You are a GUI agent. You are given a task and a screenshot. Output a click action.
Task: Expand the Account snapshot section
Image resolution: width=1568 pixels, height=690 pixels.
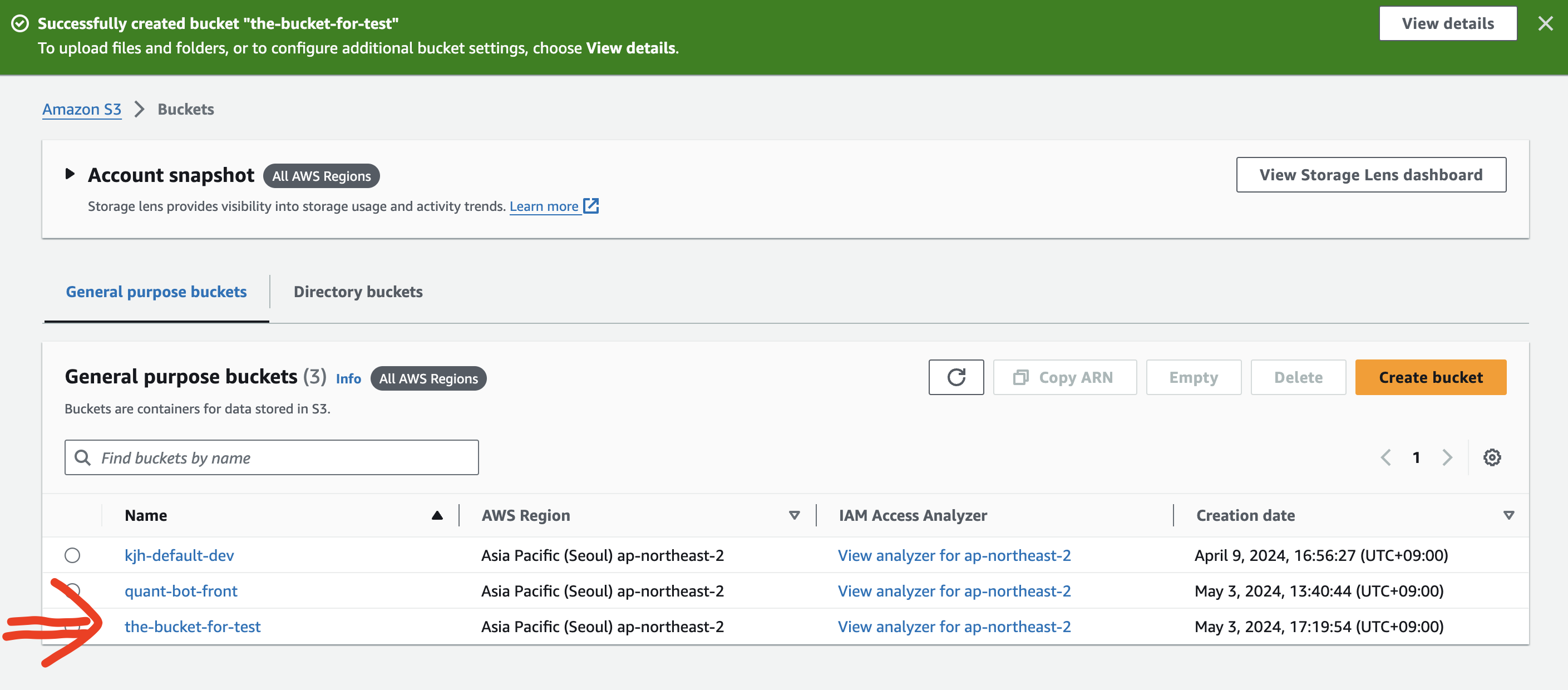(70, 175)
